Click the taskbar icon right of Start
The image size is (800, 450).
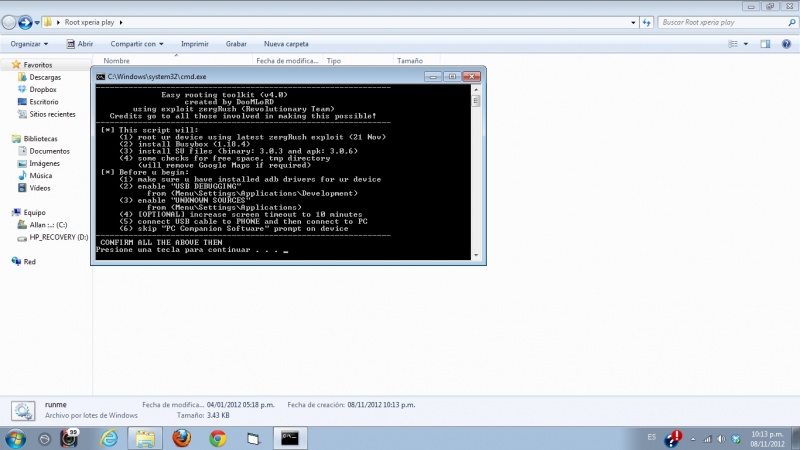click(44, 439)
